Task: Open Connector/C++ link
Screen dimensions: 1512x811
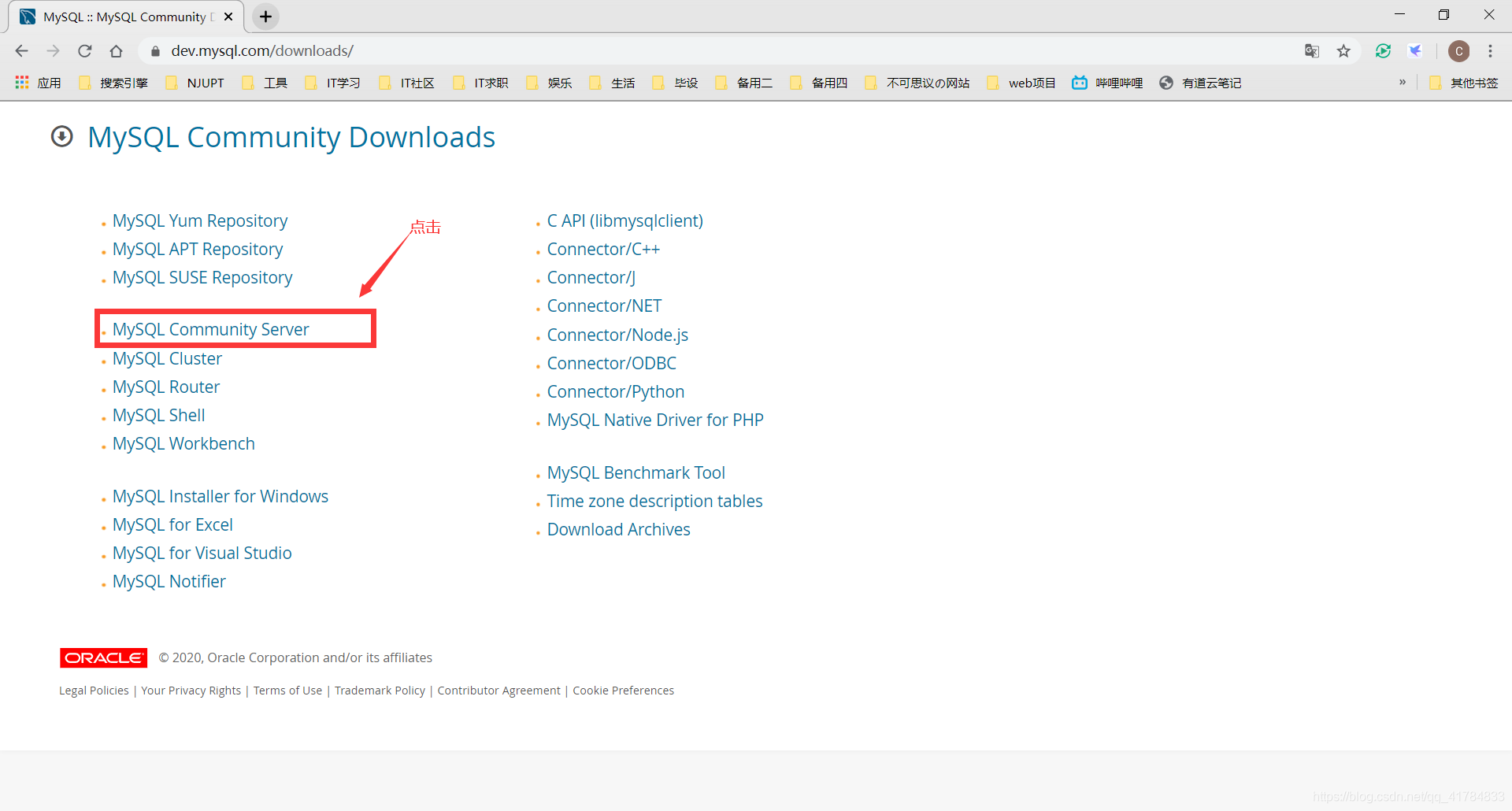Action: coord(604,249)
